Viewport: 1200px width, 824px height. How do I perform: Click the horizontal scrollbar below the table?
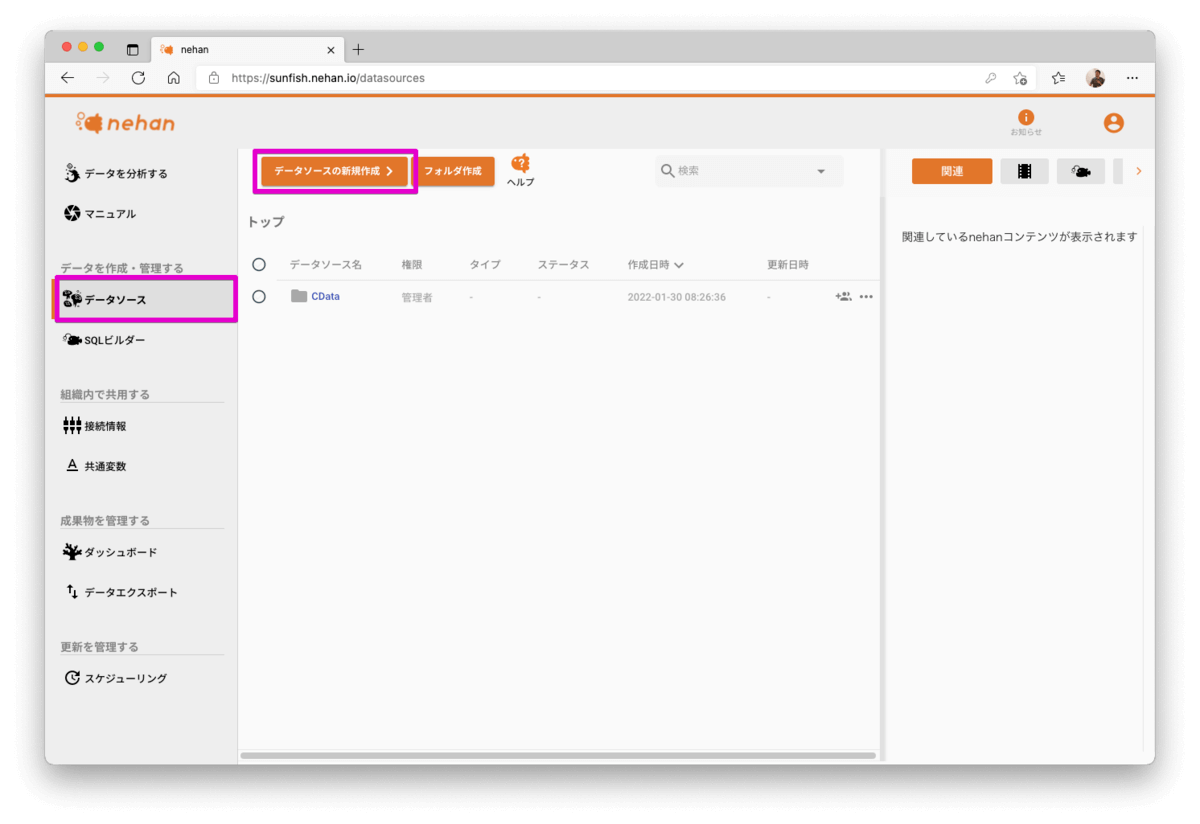coord(558,756)
